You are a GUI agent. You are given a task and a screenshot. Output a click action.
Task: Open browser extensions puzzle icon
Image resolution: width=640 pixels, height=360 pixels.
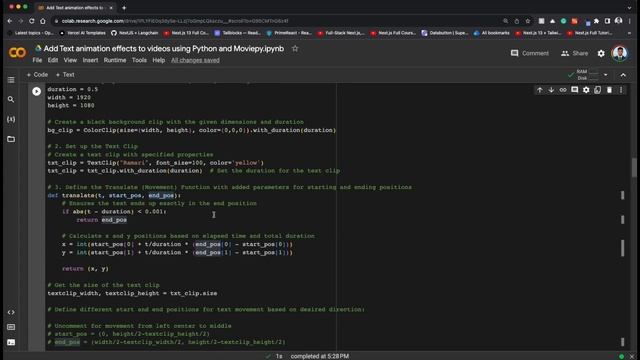[596, 21]
